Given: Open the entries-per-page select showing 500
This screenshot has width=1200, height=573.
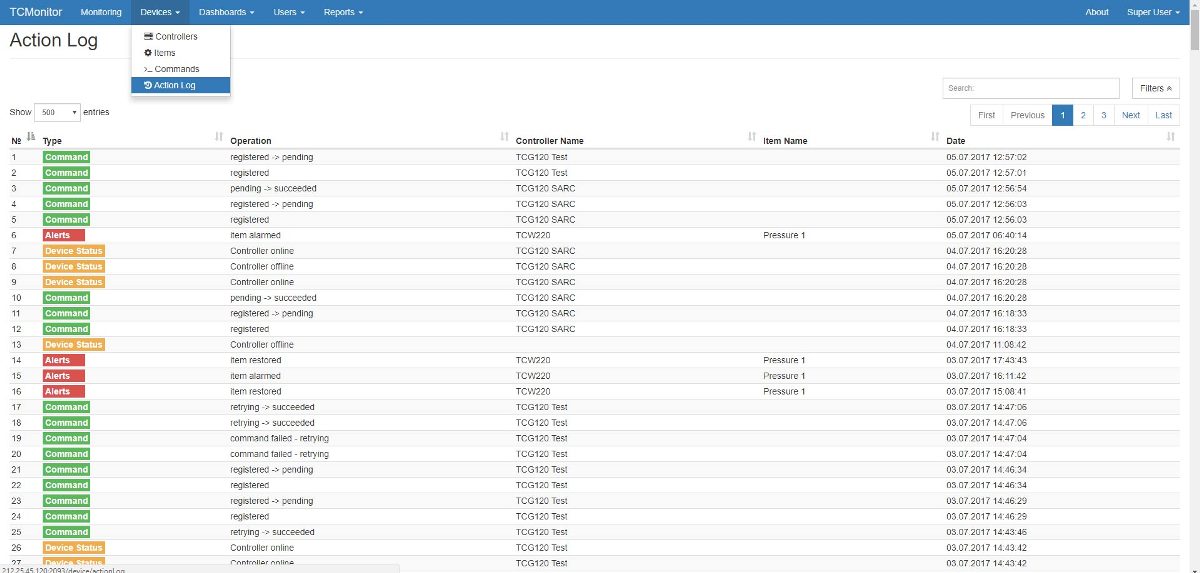Looking at the screenshot, I should pyautogui.click(x=58, y=113).
